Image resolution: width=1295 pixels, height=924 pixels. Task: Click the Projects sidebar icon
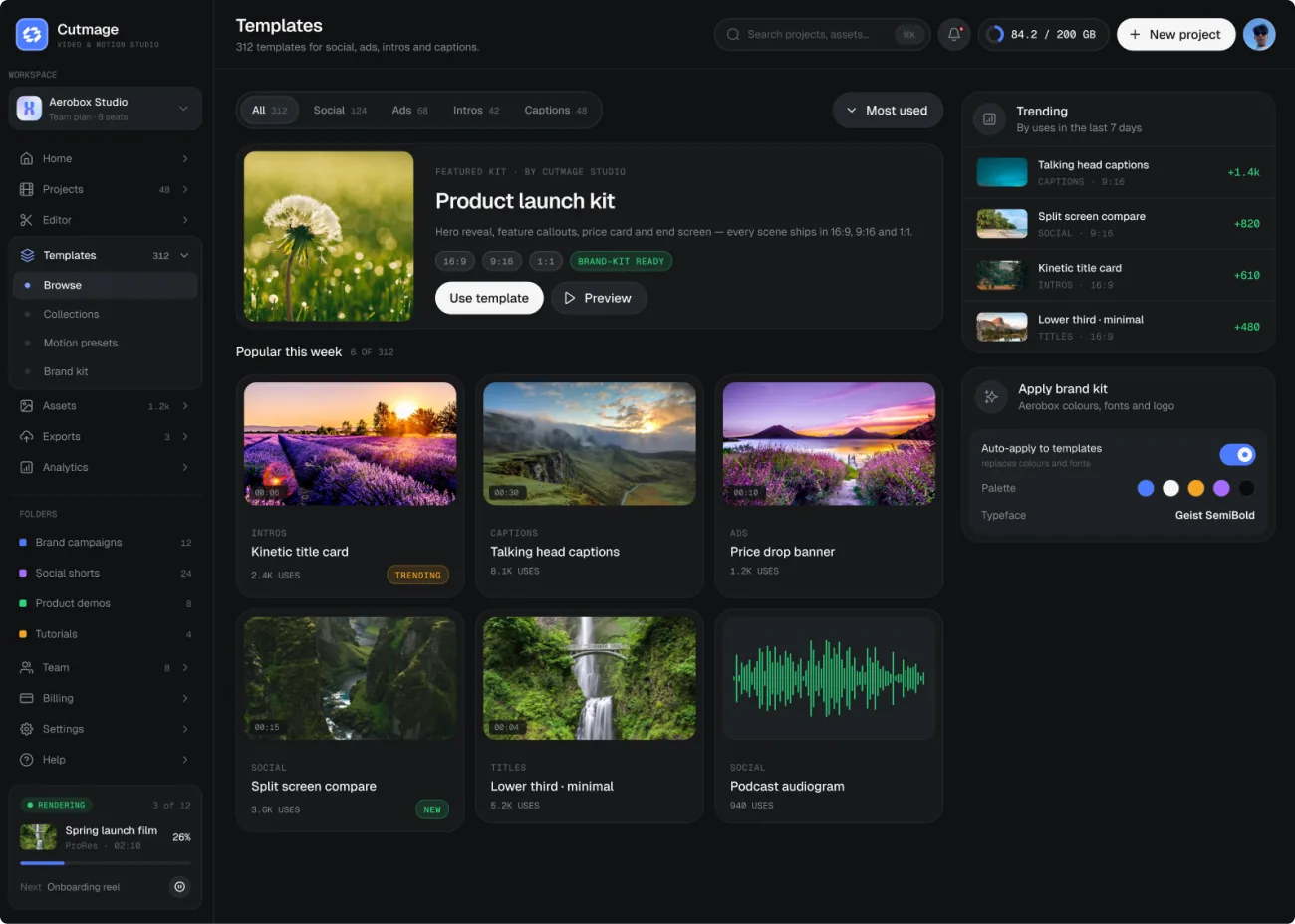[27, 189]
